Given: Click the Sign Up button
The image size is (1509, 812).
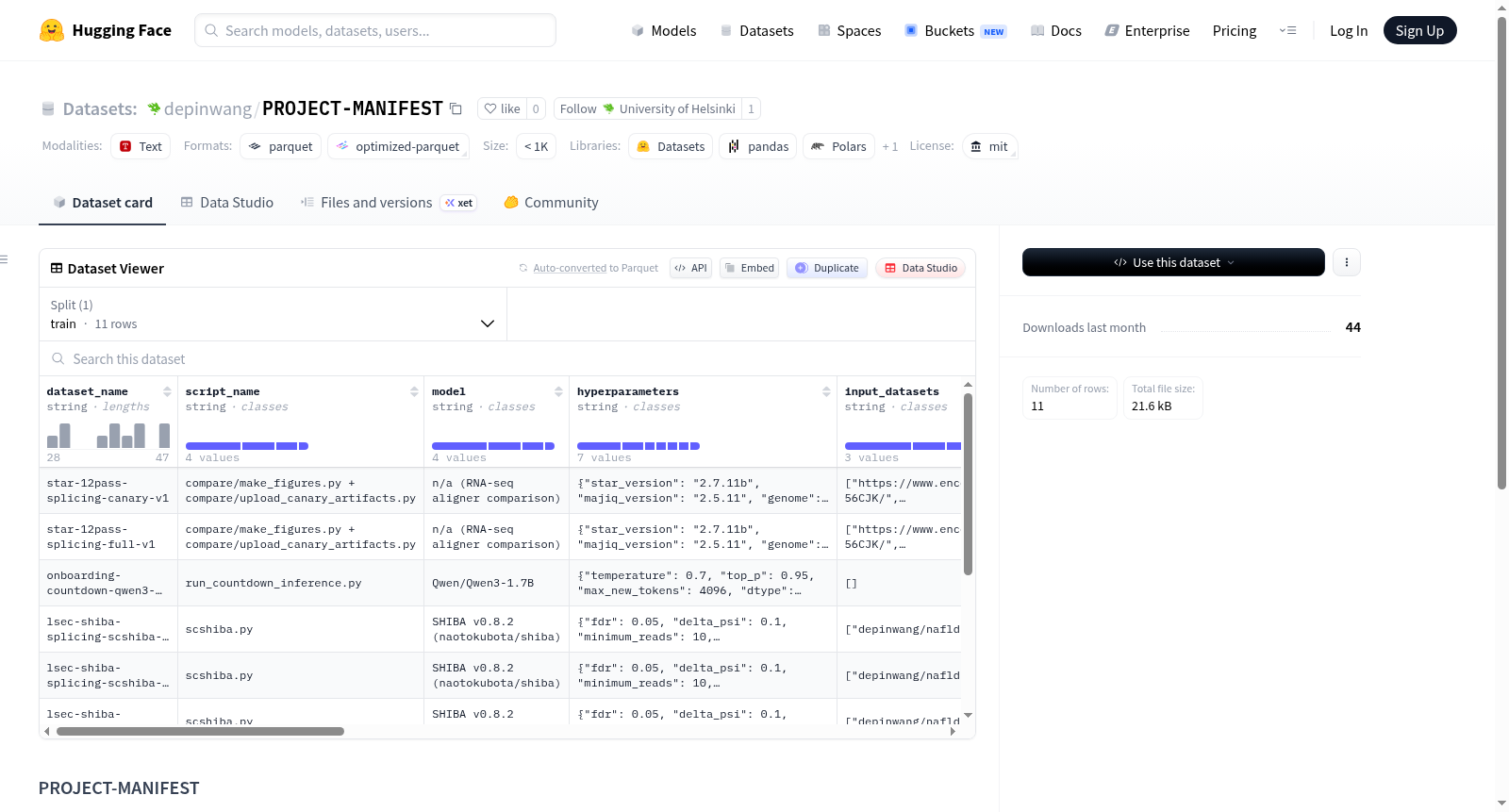Looking at the screenshot, I should pos(1419,30).
